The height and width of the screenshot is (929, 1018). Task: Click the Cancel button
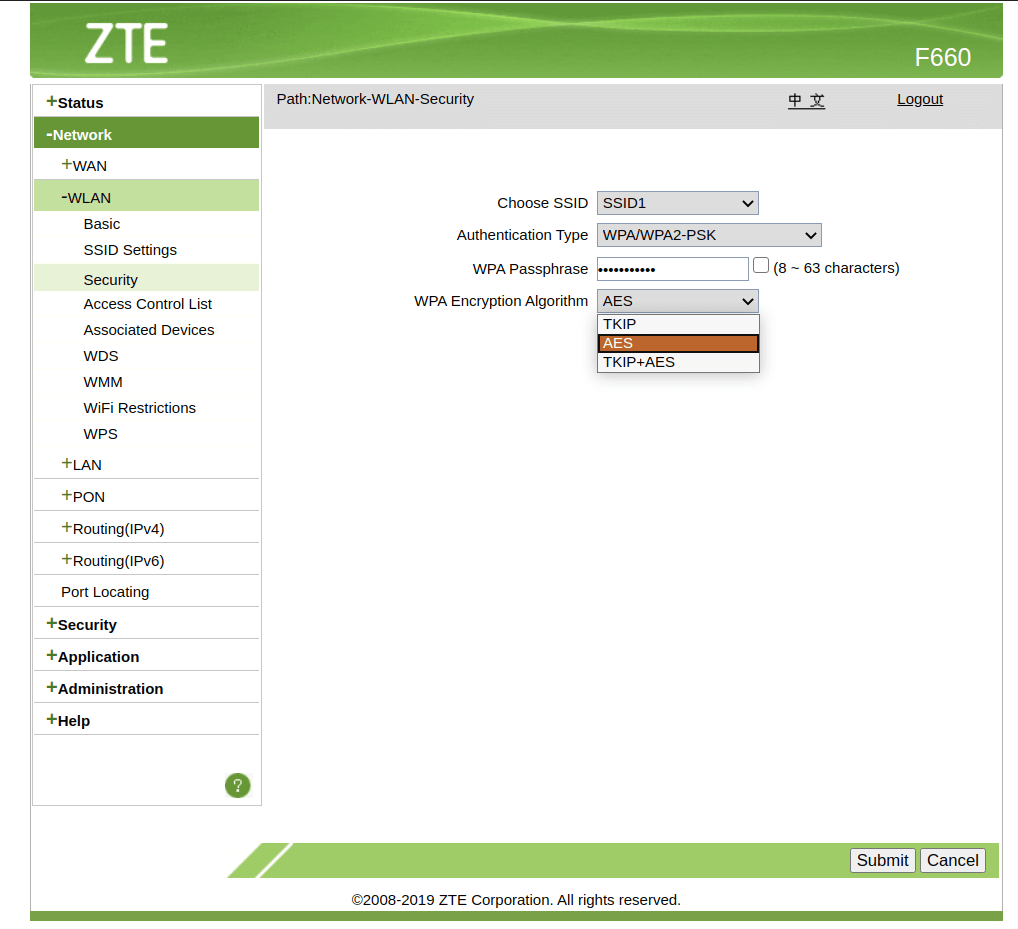952,860
